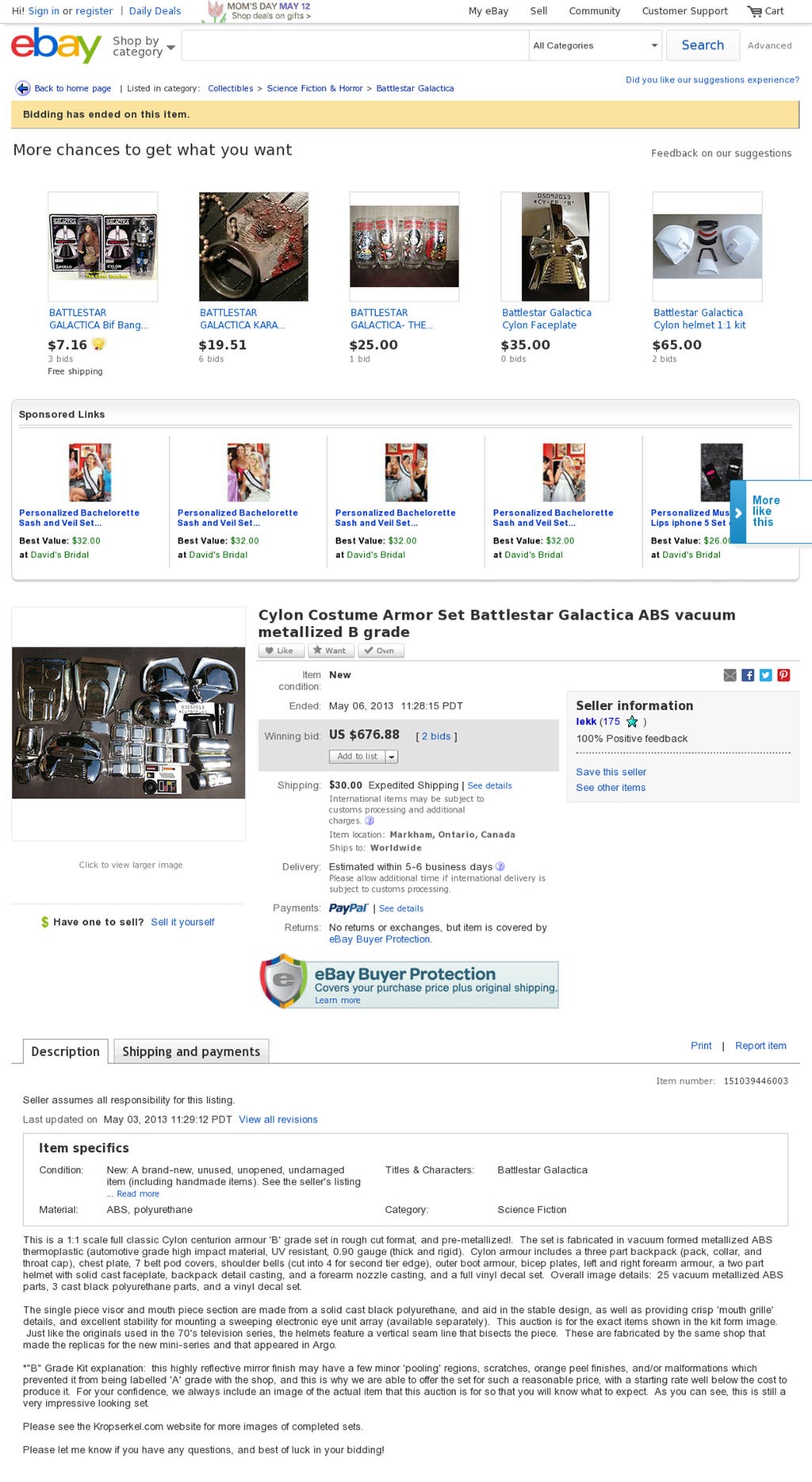This screenshot has height=1482, width=812.
Task: Open the shopping Cart icon
Action: (x=754, y=11)
